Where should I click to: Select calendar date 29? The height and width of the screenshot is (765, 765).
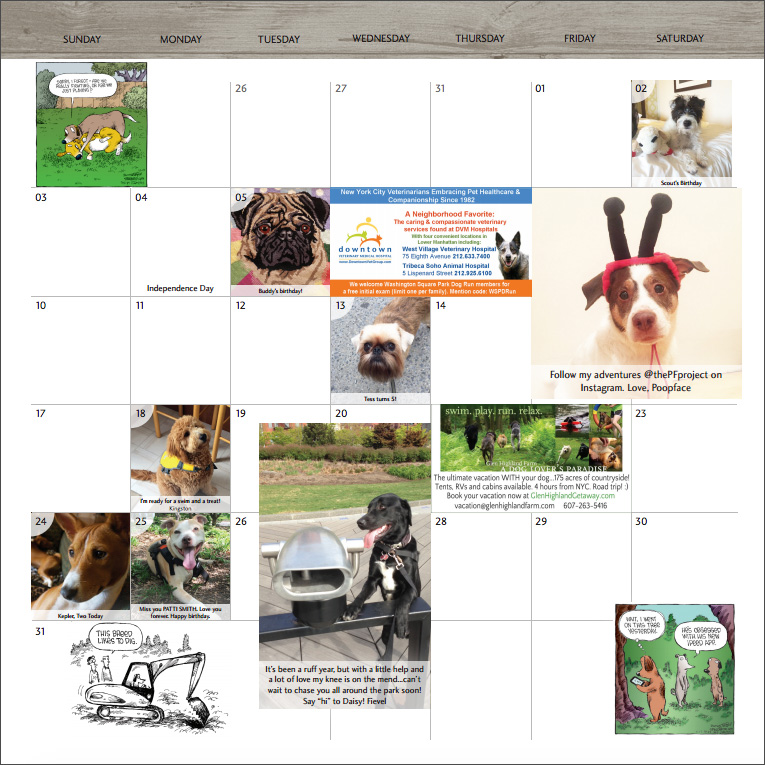pyautogui.click(x=541, y=521)
